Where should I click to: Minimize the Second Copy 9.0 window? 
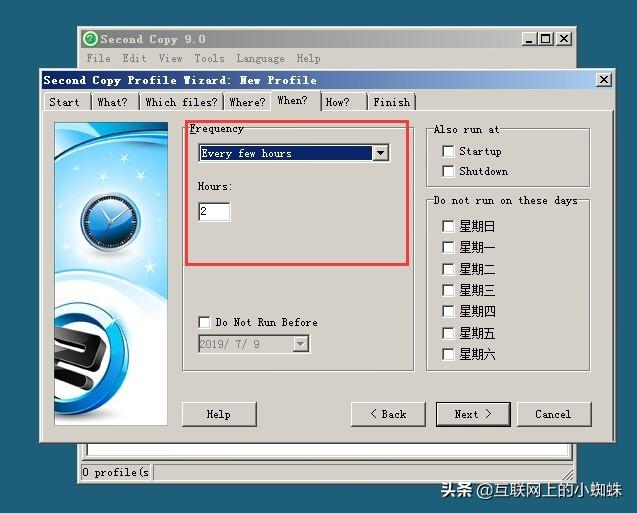point(529,39)
